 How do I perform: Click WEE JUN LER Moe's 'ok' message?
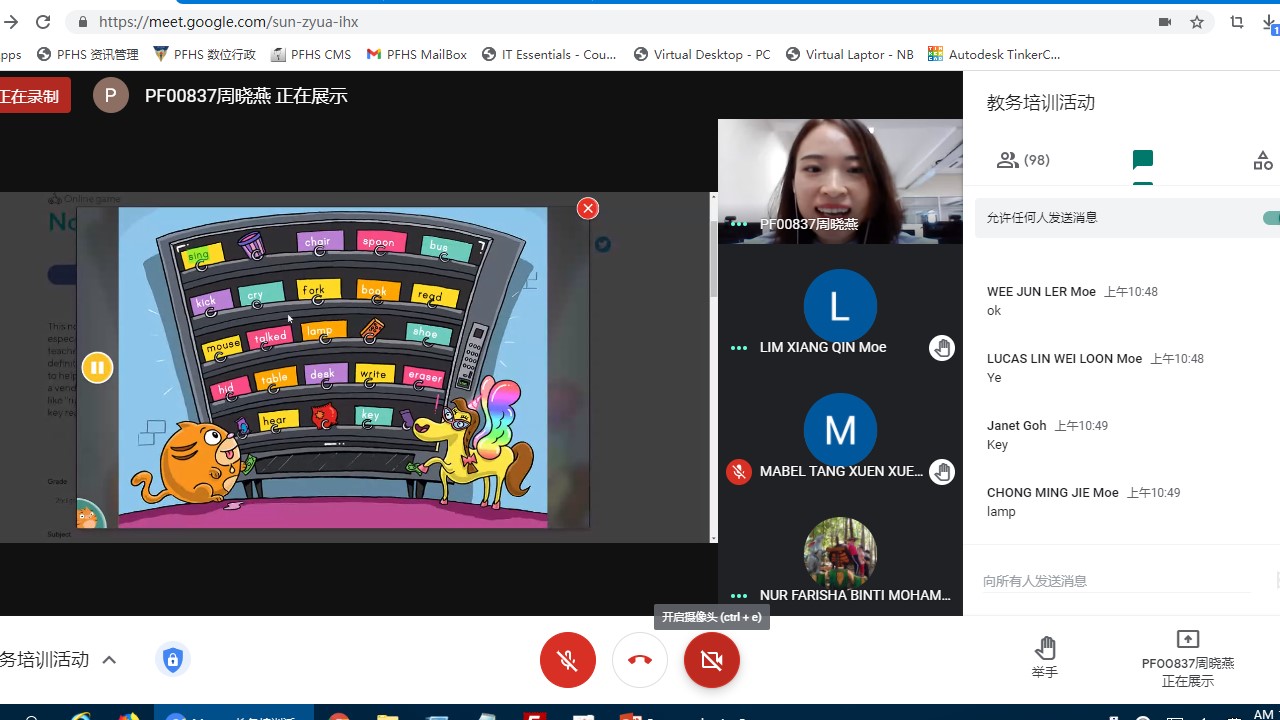(x=994, y=311)
